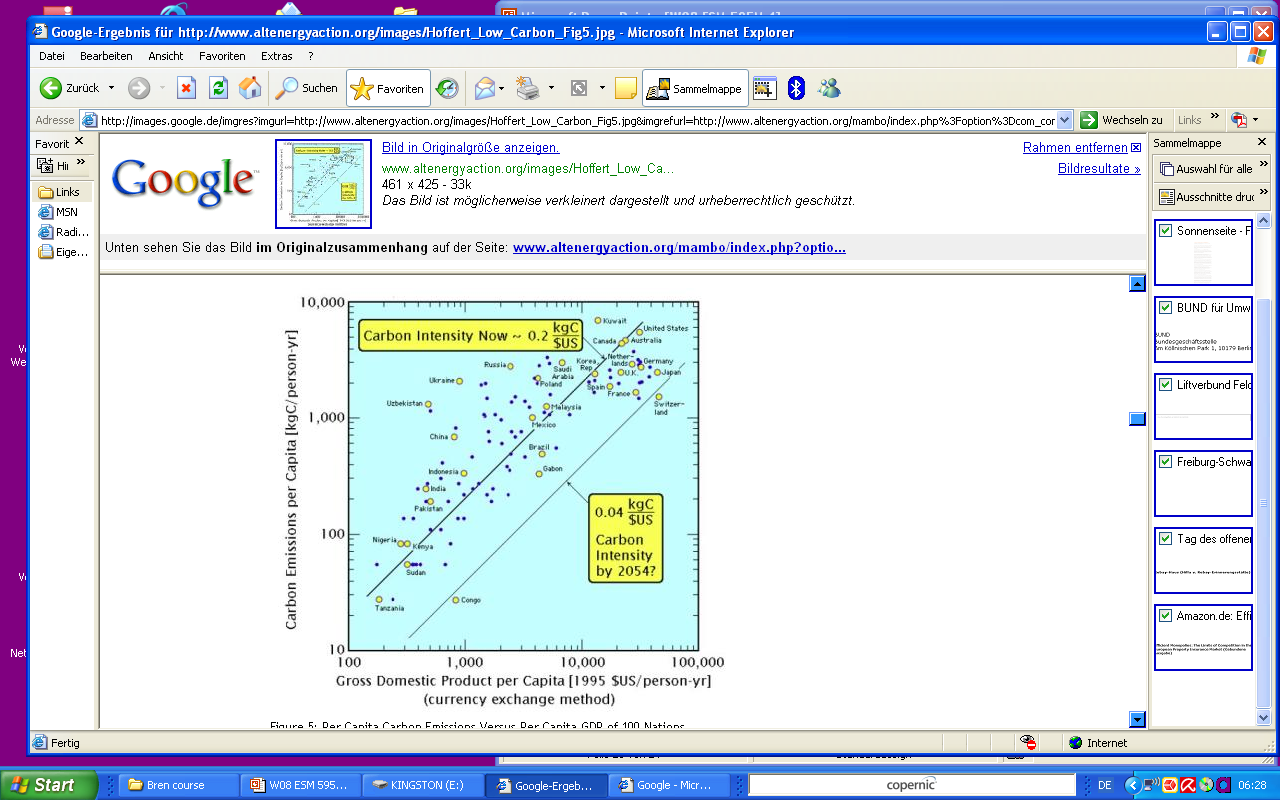This screenshot has height=800, width=1280.
Task: Open the Suchen search pane
Action: [x=307, y=88]
